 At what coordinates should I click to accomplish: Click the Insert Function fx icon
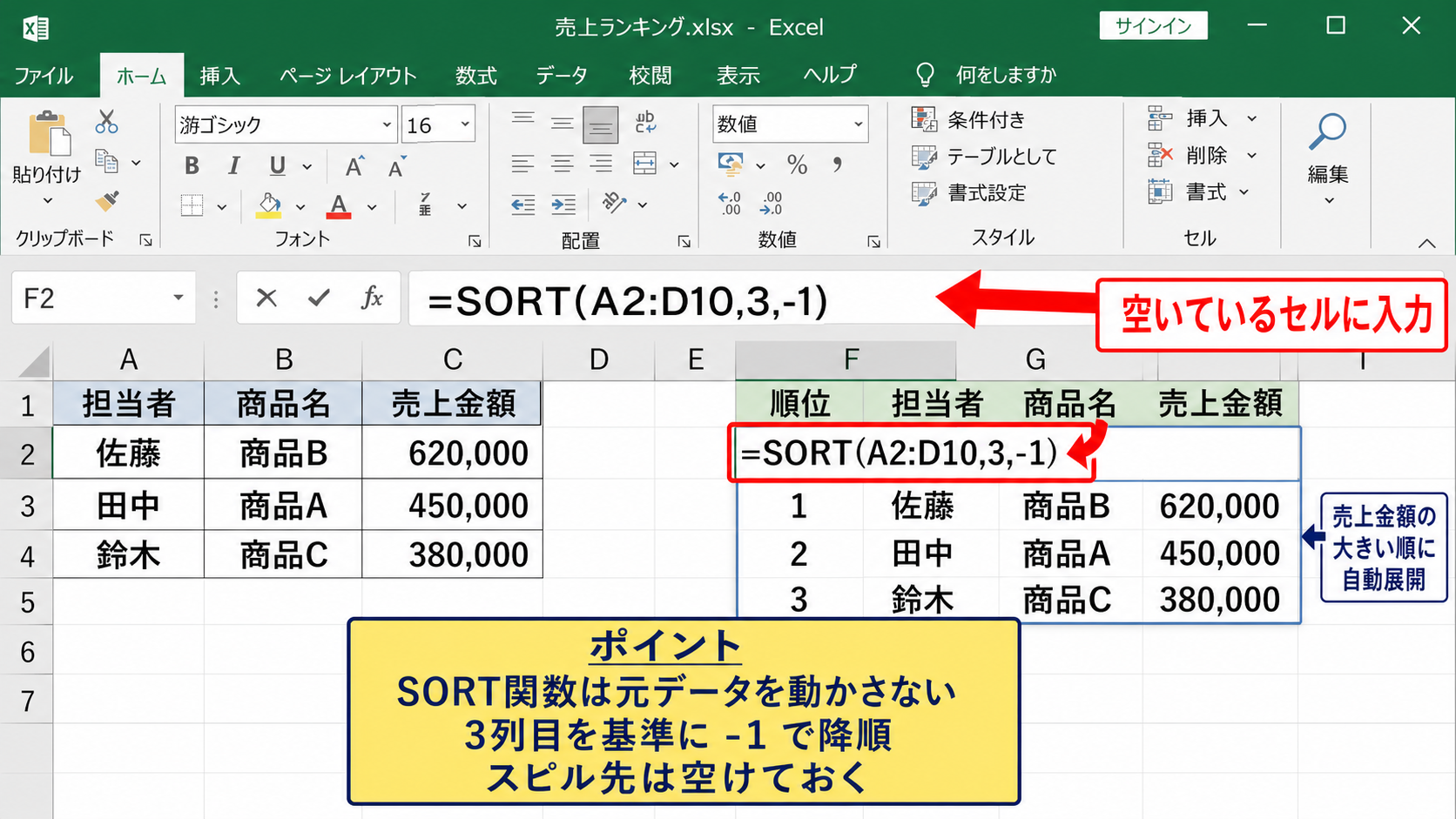point(372,299)
